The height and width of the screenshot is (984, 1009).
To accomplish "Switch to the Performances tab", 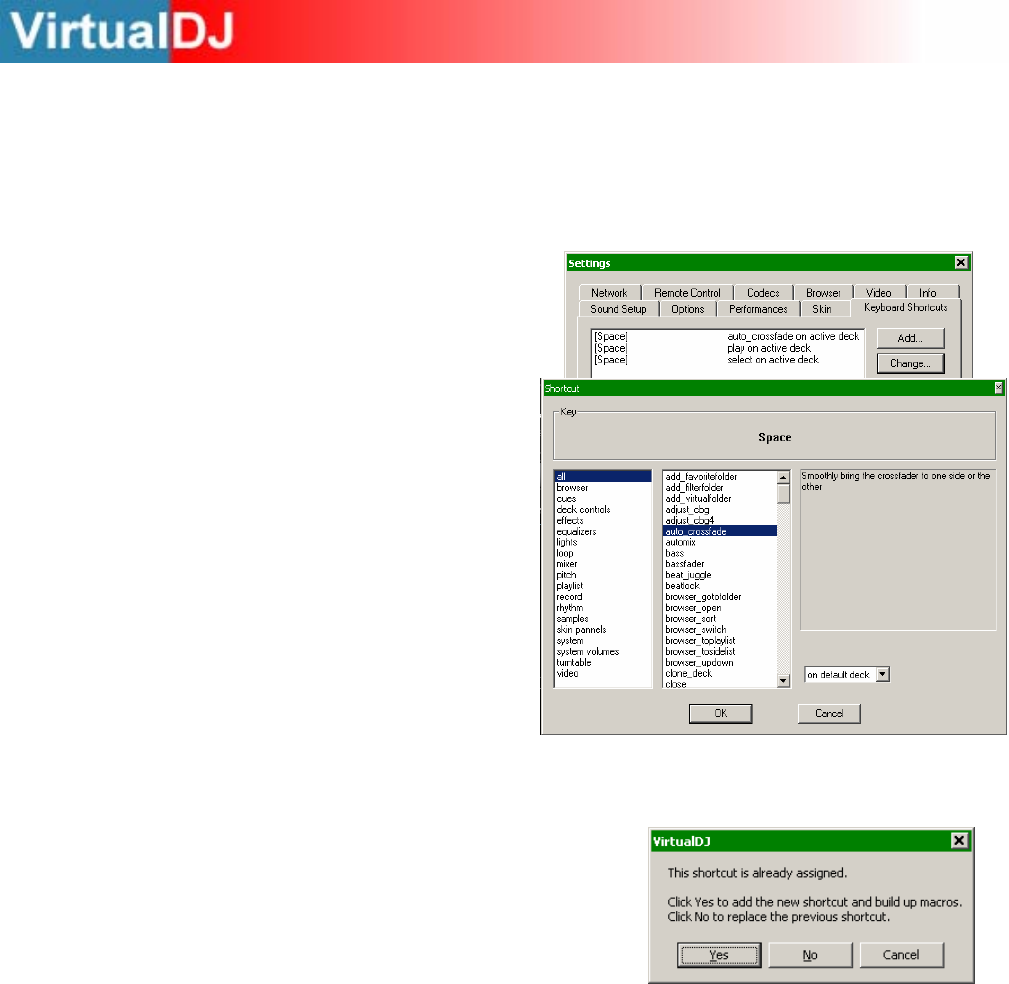I will (758, 309).
